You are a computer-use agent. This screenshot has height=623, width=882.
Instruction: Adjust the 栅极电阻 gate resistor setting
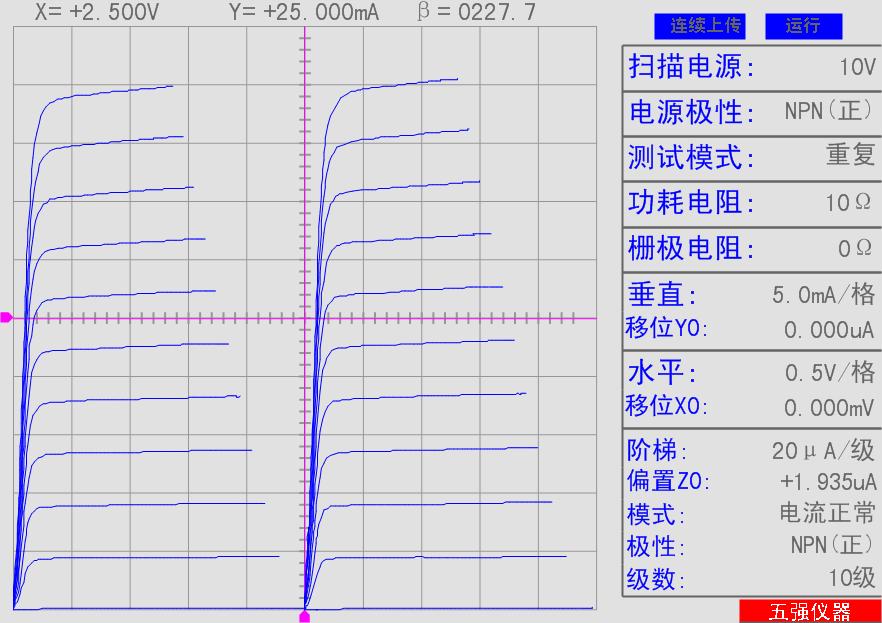(x=751, y=247)
